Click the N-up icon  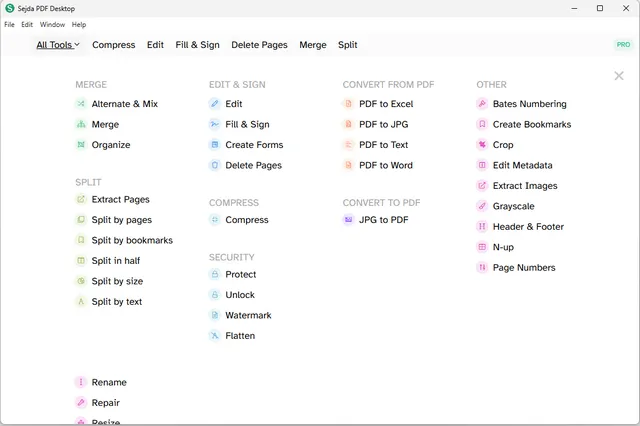pyautogui.click(x=482, y=247)
